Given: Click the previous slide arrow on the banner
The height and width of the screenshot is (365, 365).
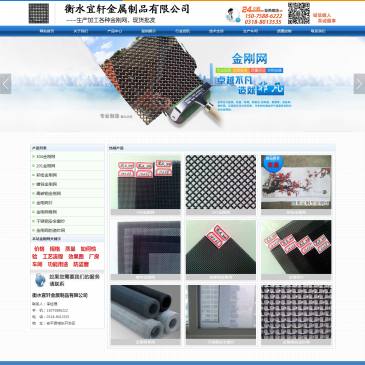Looking at the screenshot, I should [x=5, y=84].
